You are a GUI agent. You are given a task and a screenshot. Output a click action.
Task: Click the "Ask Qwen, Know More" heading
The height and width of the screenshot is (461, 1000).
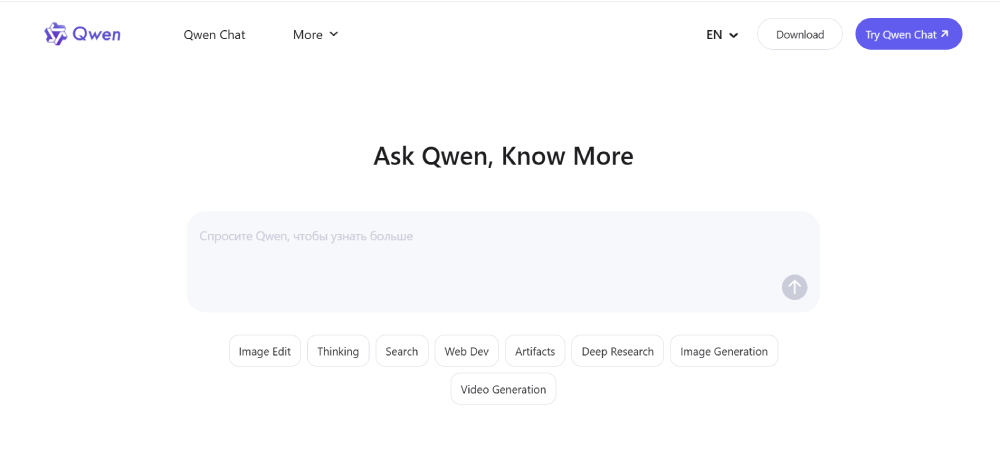click(x=503, y=156)
